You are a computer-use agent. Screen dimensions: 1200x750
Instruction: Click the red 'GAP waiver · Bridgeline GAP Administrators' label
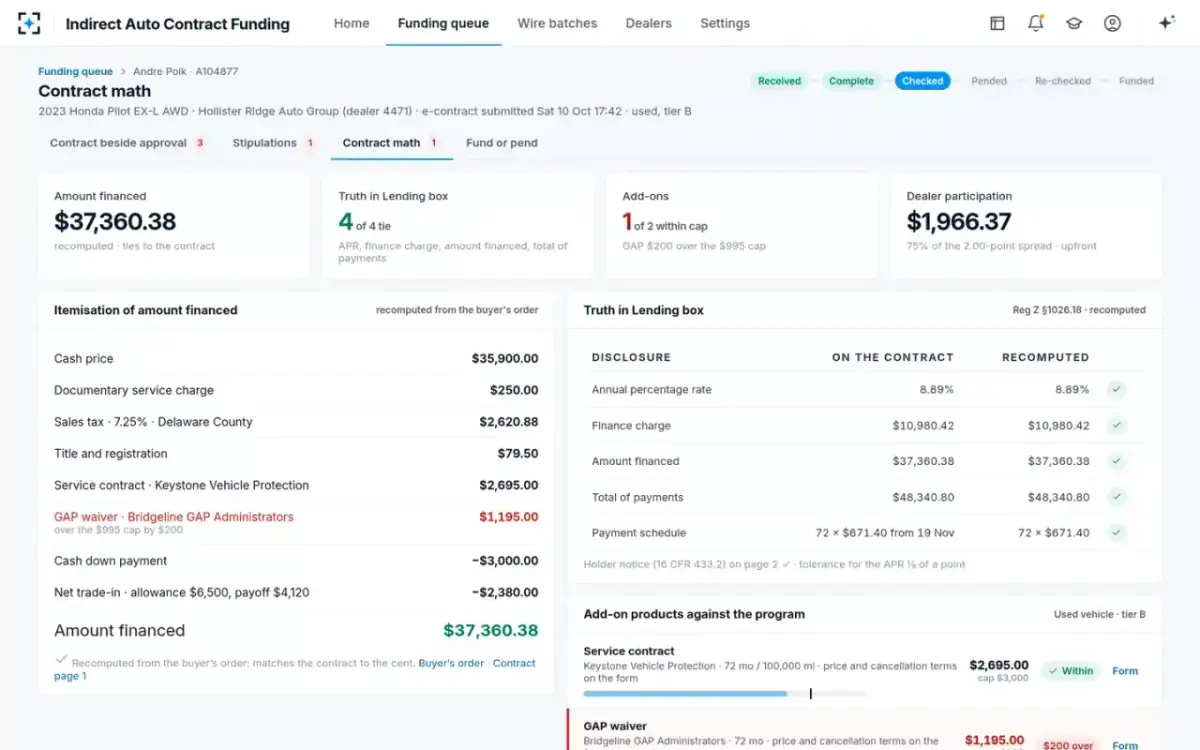pos(174,517)
